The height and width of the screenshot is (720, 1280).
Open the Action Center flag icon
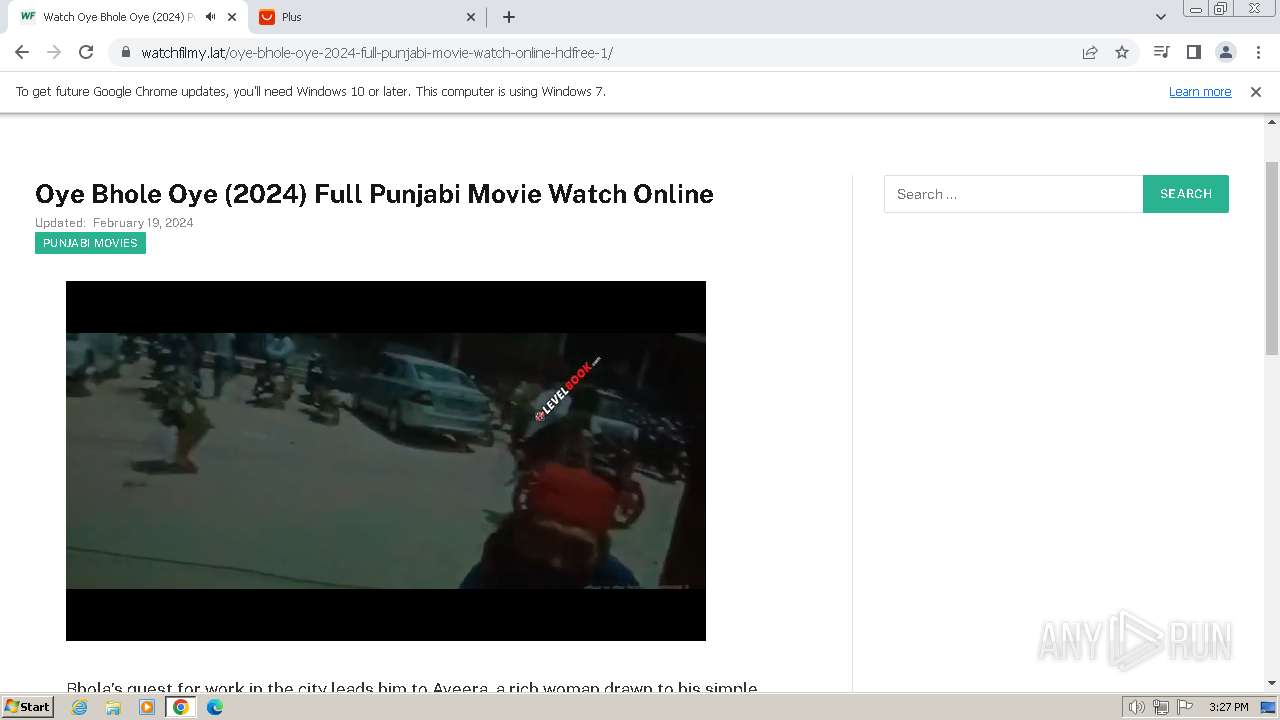(x=1184, y=707)
